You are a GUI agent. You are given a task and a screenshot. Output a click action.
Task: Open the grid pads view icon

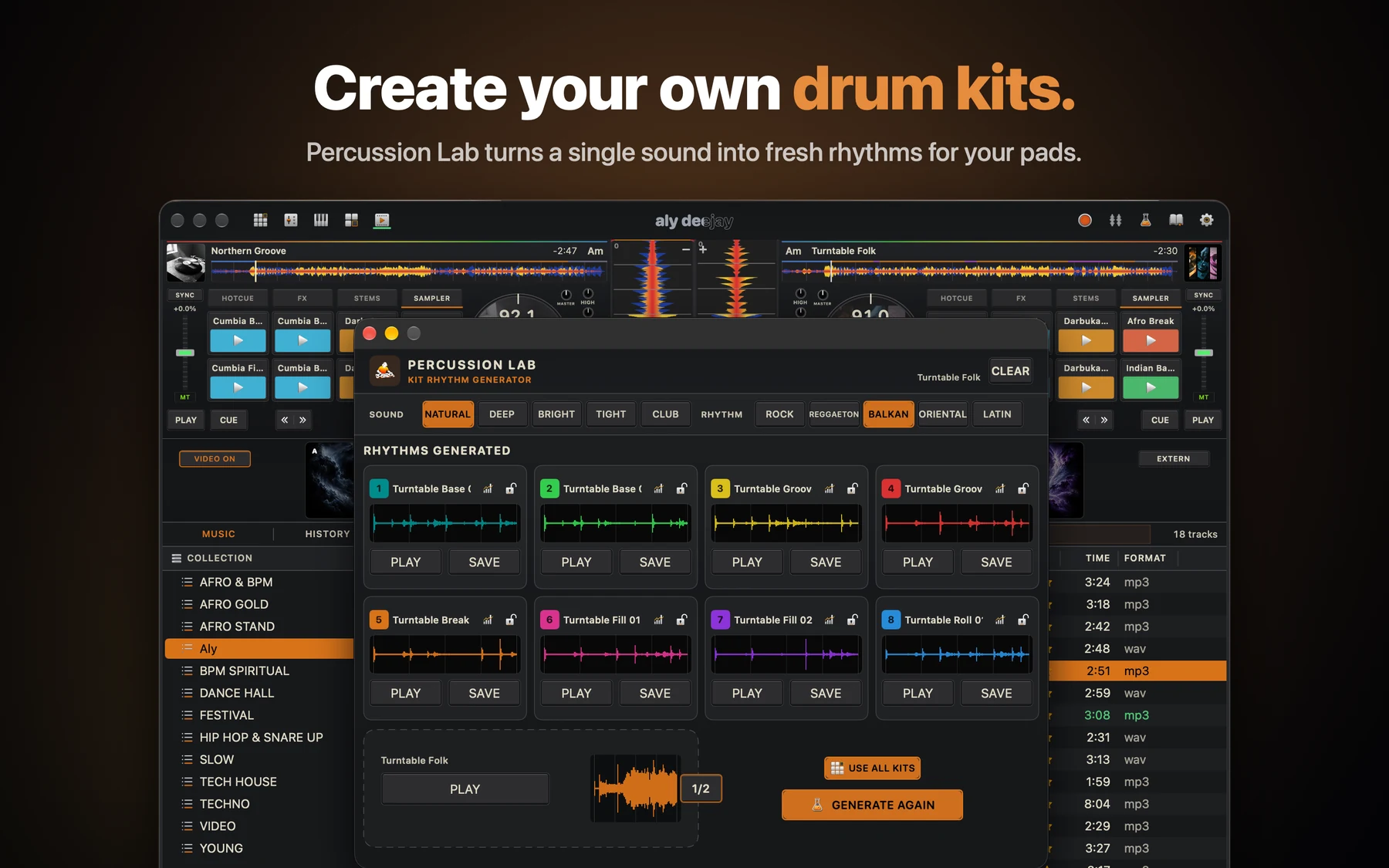(x=260, y=221)
